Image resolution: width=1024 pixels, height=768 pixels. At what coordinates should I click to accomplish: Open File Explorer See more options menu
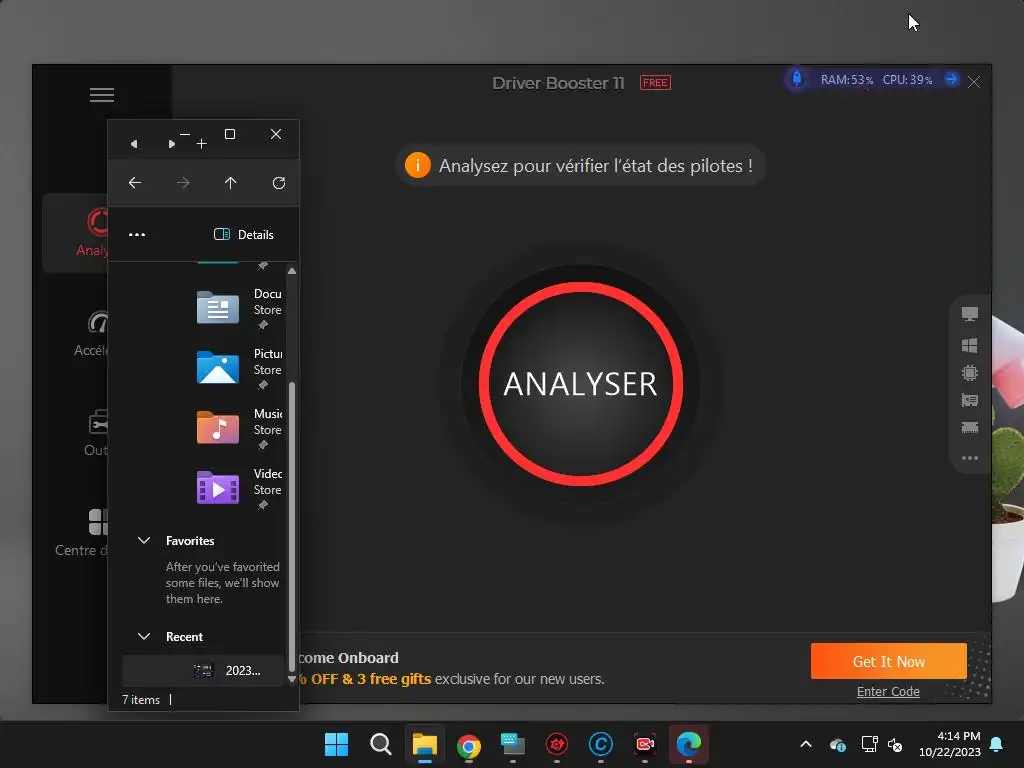pos(137,234)
